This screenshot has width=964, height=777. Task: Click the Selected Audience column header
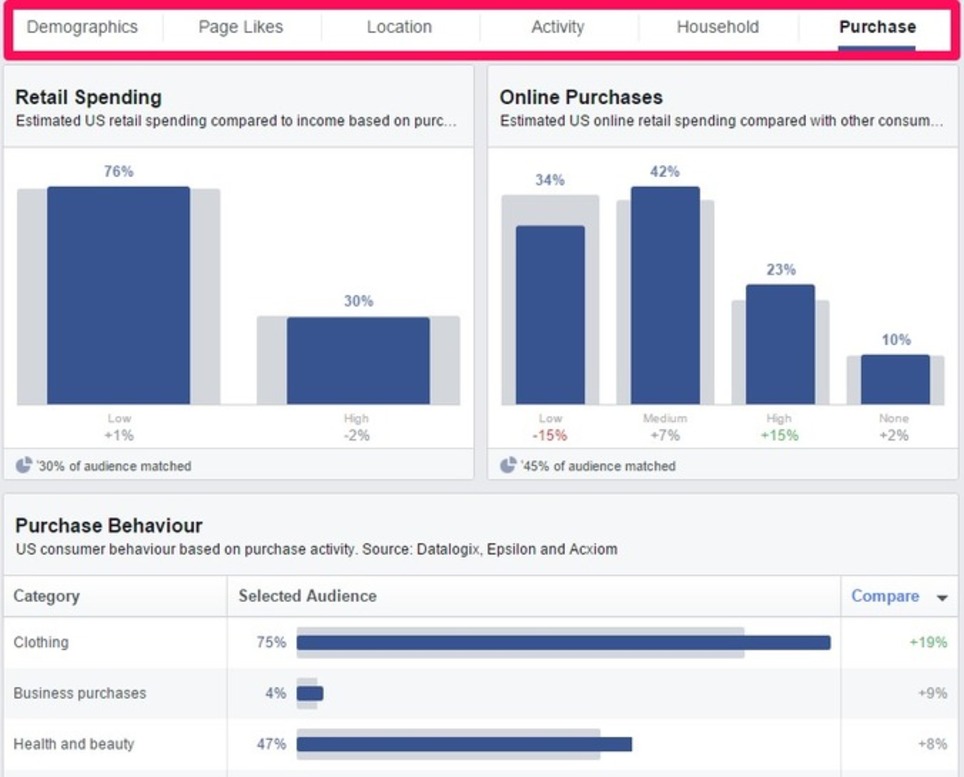(305, 596)
